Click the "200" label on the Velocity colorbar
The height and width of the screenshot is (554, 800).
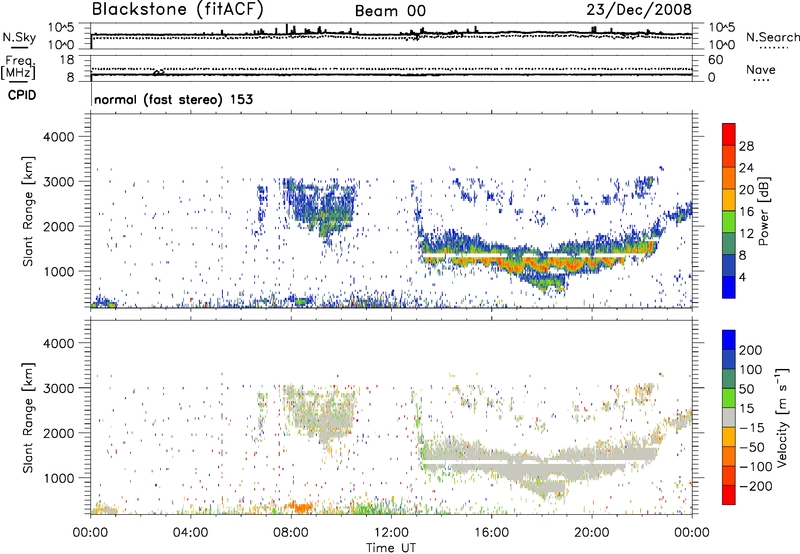tap(751, 350)
